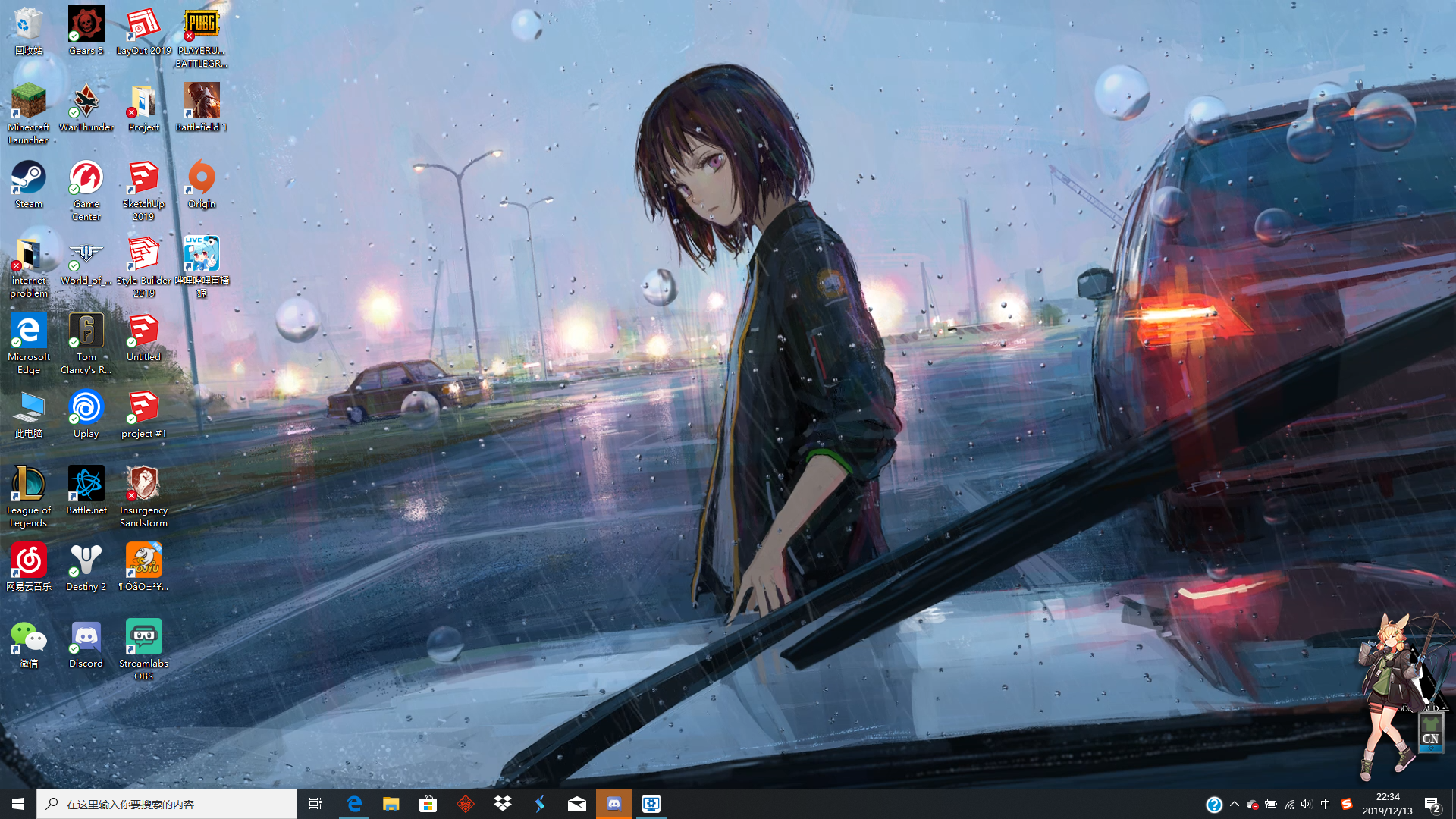Open Task View from the taskbar

tap(315, 803)
